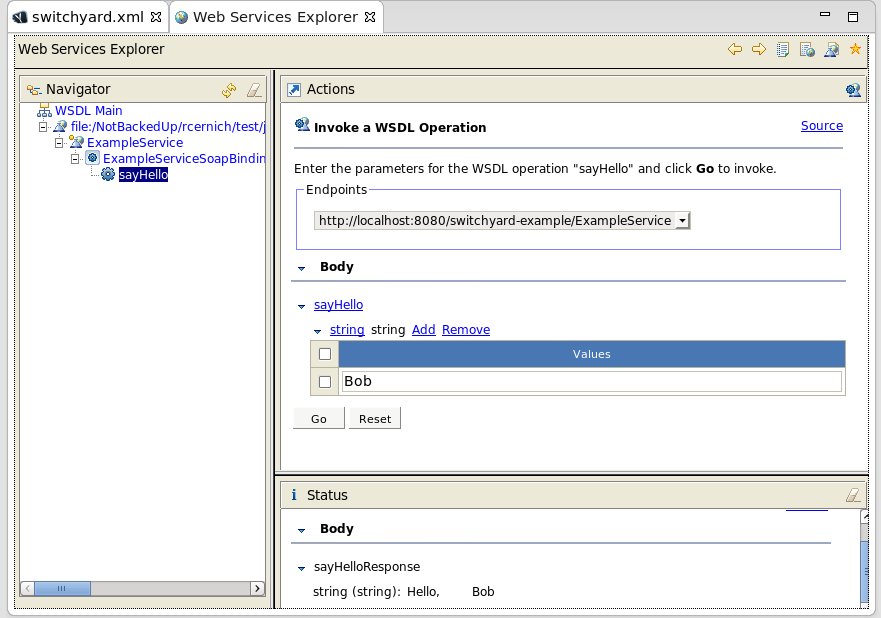881x618 pixels.
Task: Clear the Navigator pane with eraser icon
Action: [x=254, y=90]
